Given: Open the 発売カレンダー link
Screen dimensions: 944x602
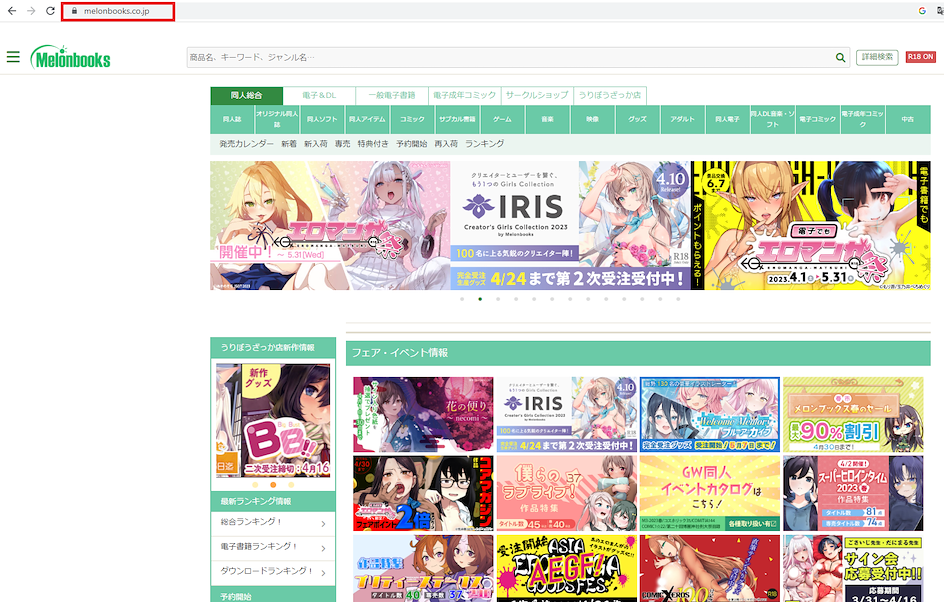Looking at the screenshot, I should (246, 144).
